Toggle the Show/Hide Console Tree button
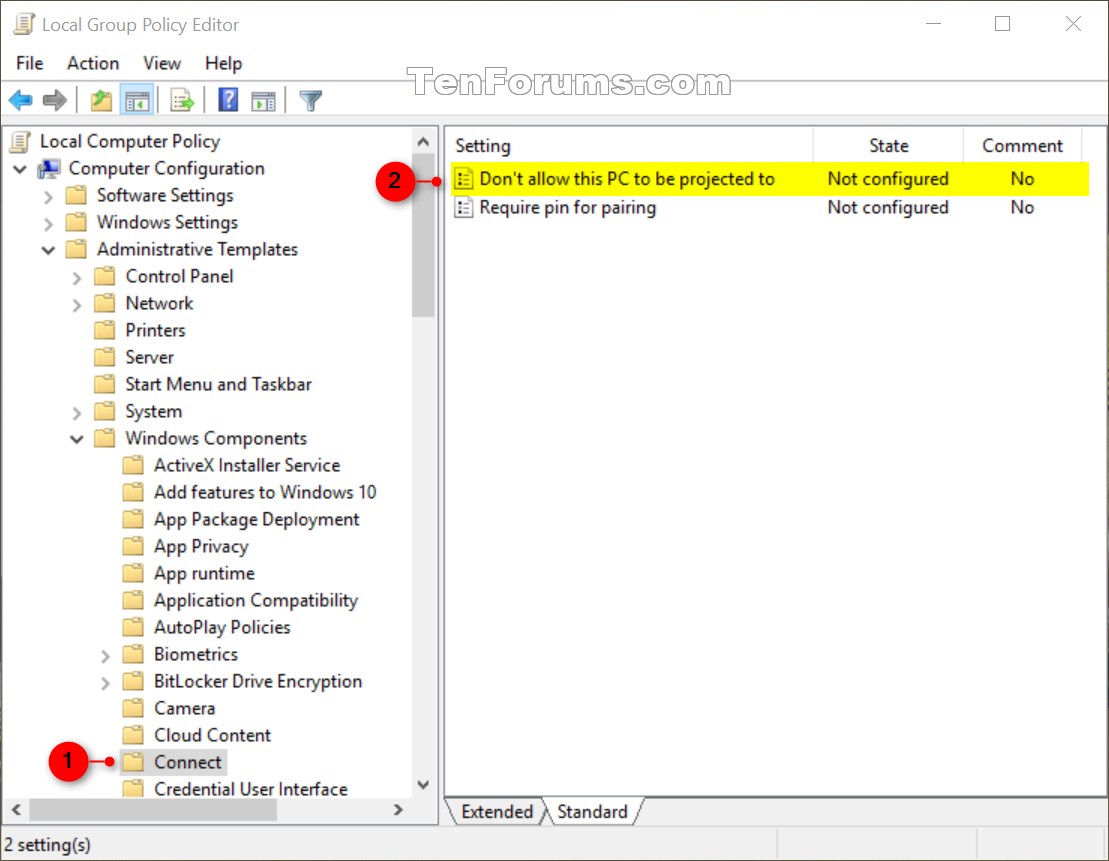The height and width of the screenshot is (861, 1109). 138,99
